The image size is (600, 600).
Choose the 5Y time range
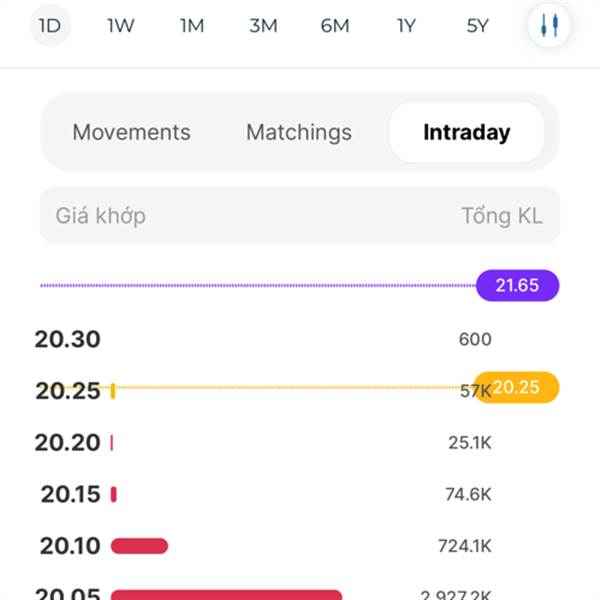coord(478,26)
